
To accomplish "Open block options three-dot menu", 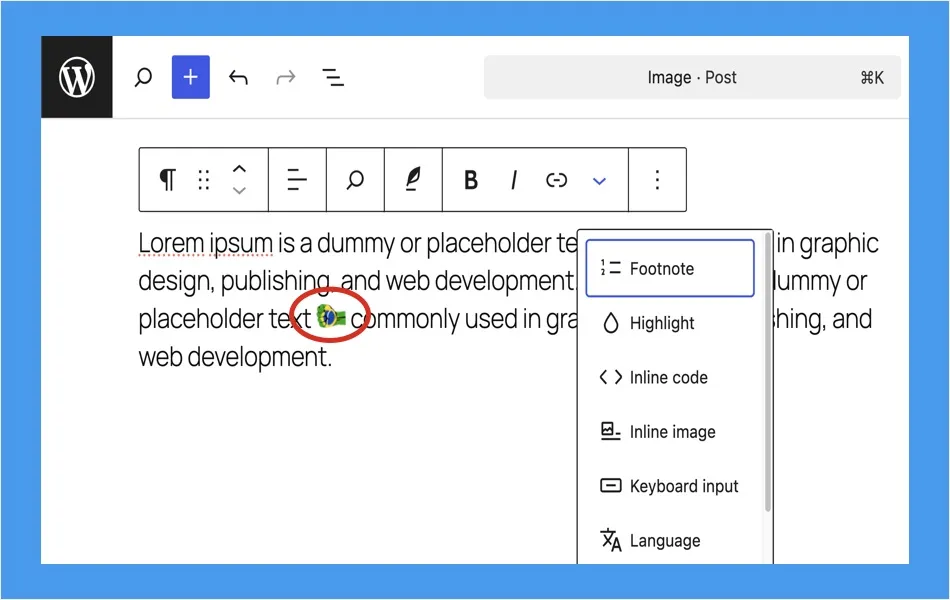I will (657, 180).
